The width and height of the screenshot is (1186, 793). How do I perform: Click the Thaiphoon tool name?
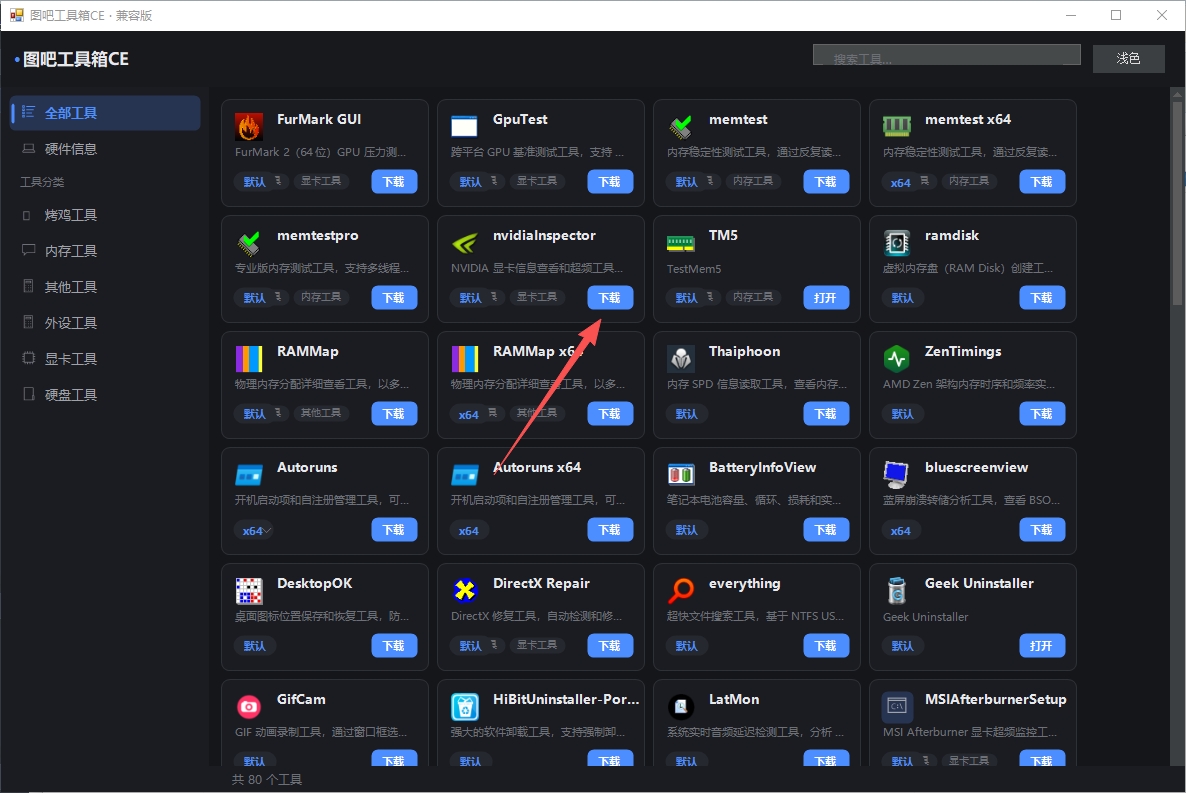744,351
